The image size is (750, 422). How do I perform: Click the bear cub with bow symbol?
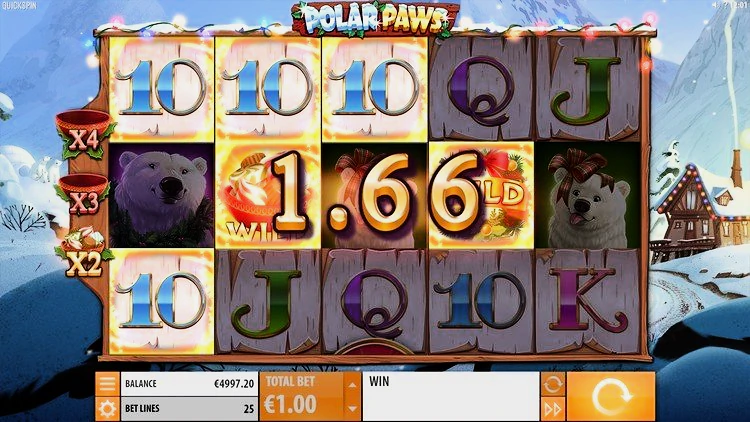click(x=588, y=194)
